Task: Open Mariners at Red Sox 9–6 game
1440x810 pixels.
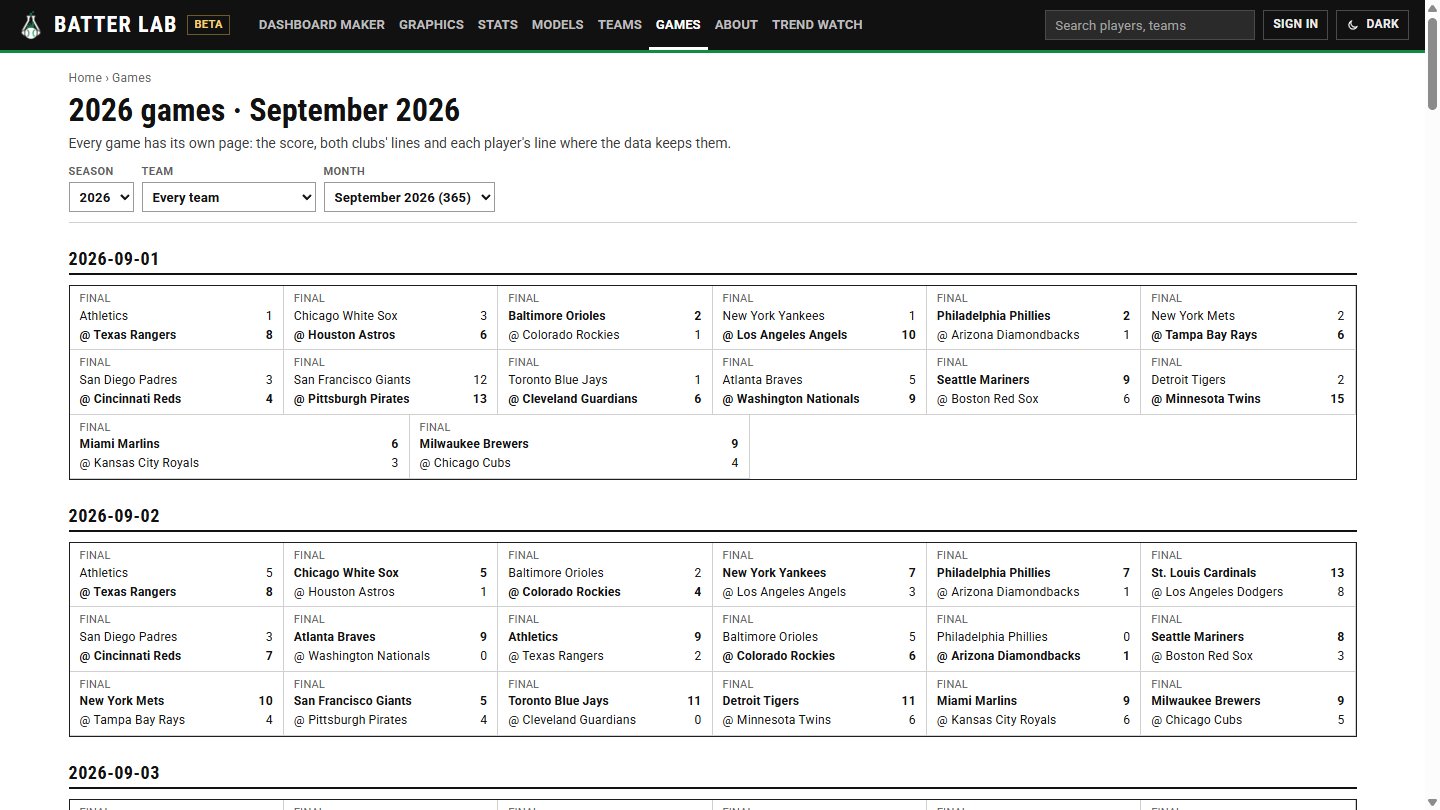Action: tap(1034, 381)
